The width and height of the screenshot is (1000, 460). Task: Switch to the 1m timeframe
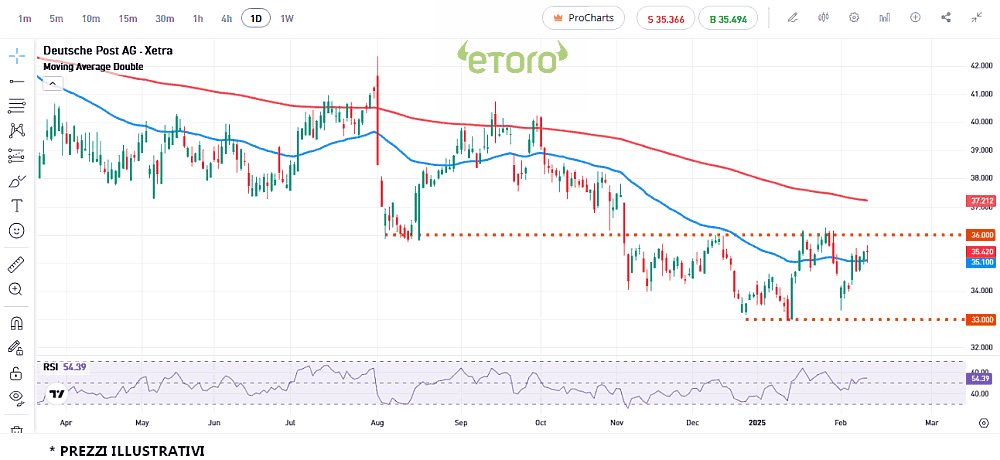24,19
